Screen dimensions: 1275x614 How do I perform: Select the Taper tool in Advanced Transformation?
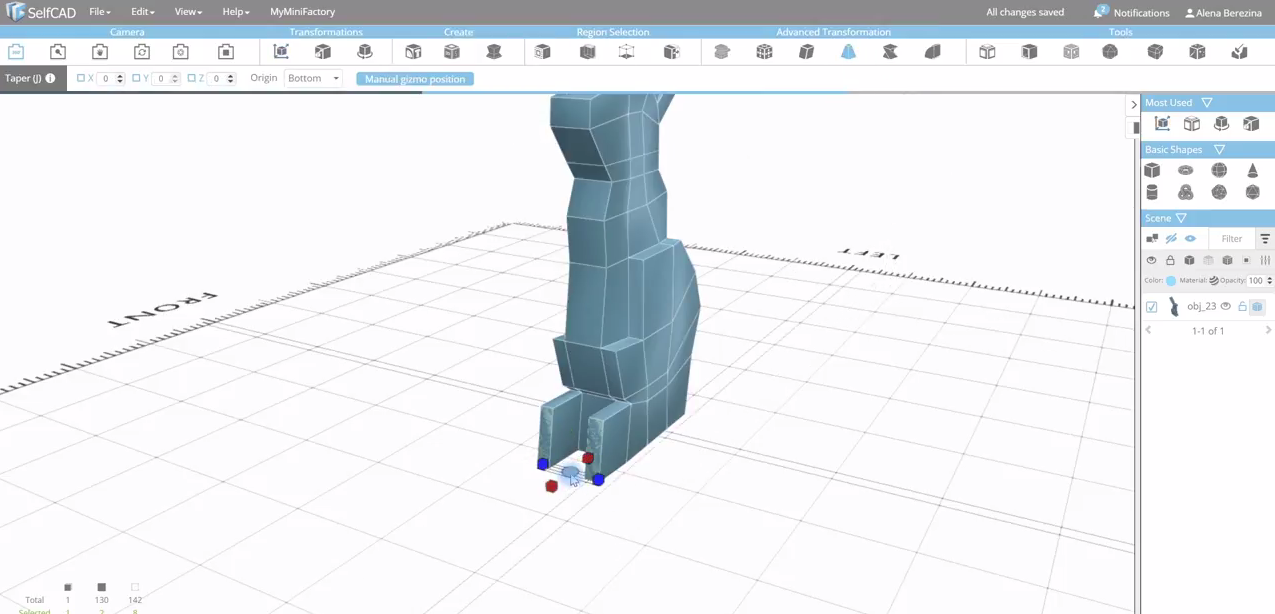click(848, 52)
